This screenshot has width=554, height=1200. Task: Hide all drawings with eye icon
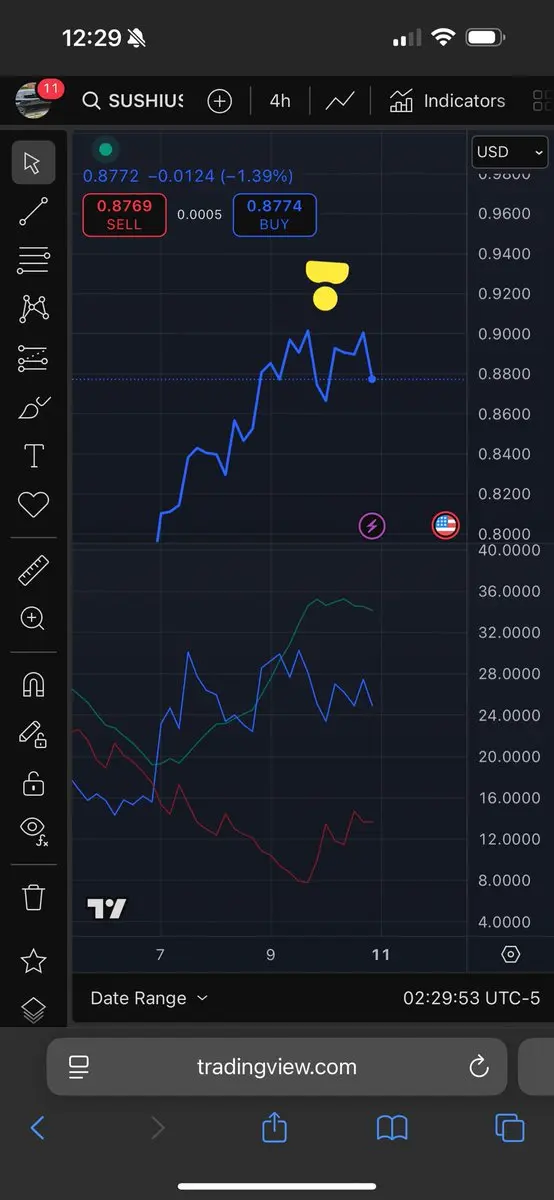click(33, 830)
